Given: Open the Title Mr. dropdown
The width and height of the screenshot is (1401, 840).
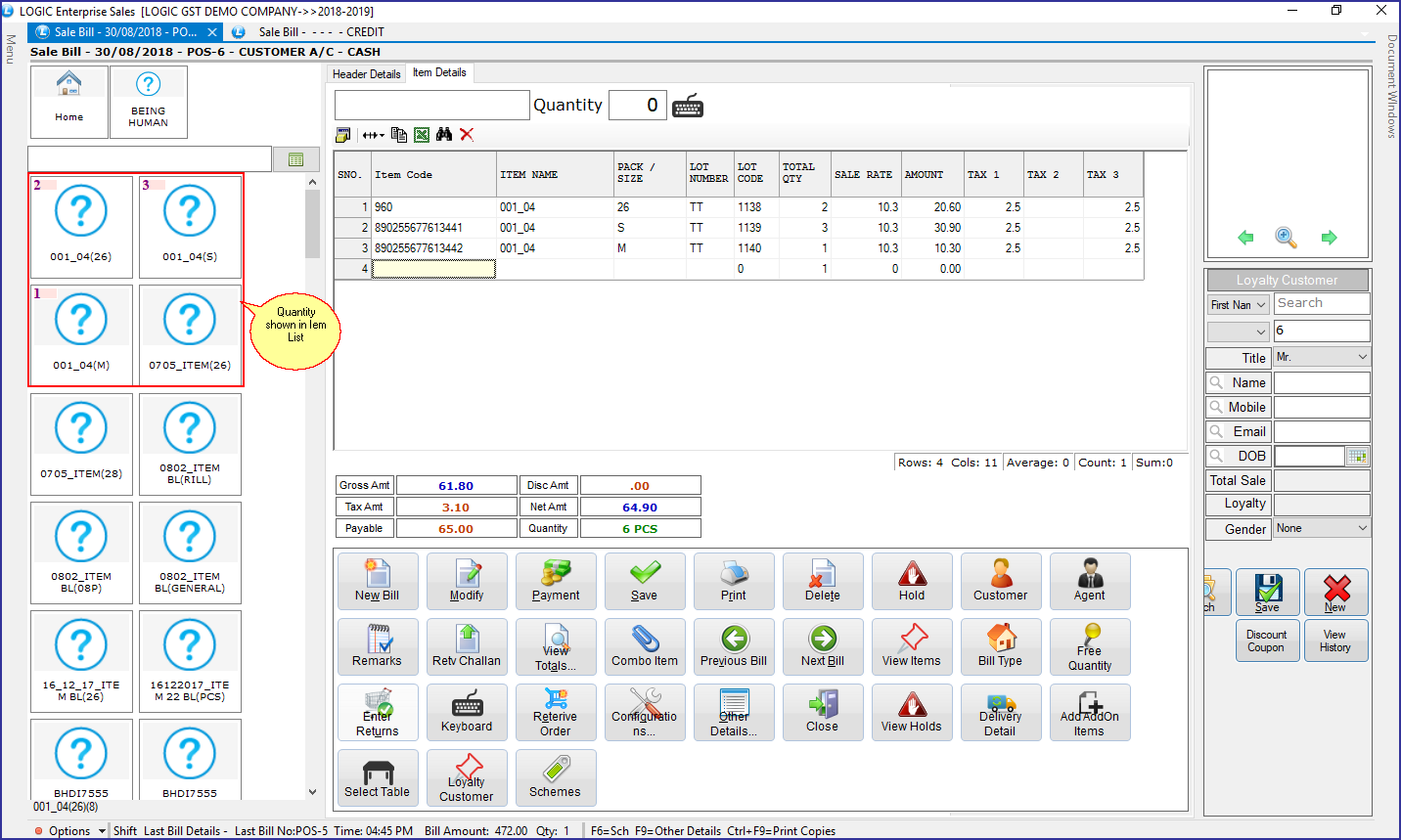Looking at the screenshot, I should tap(1322, 357).
